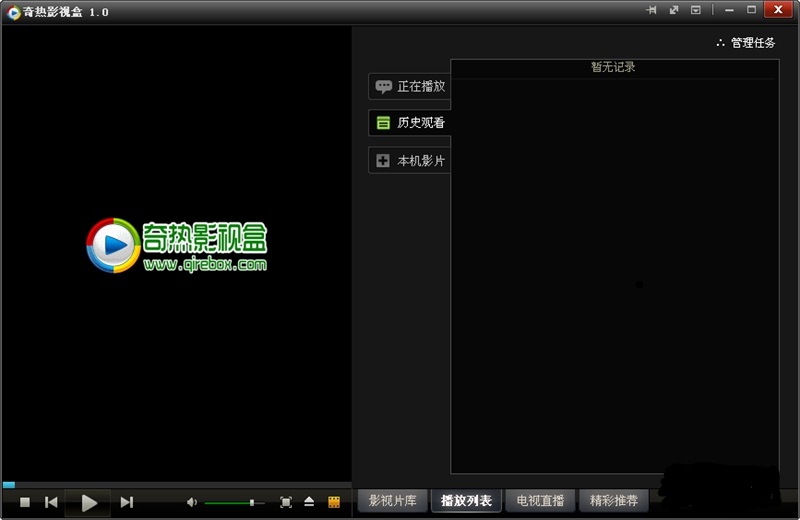800x520 pixels.
Task: Click the Play button
Action: pyautogui.click(x=89, y=503)
